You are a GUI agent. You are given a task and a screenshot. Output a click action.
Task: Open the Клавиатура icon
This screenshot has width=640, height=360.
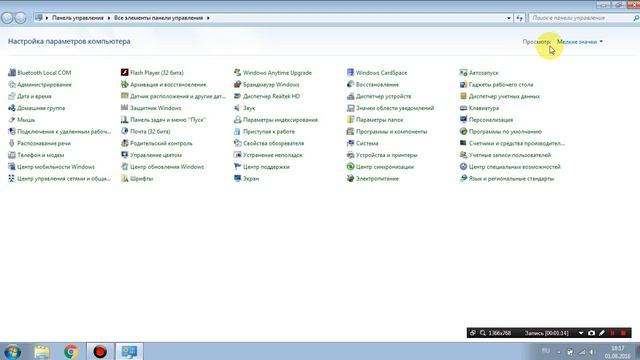tap(463, 108)
